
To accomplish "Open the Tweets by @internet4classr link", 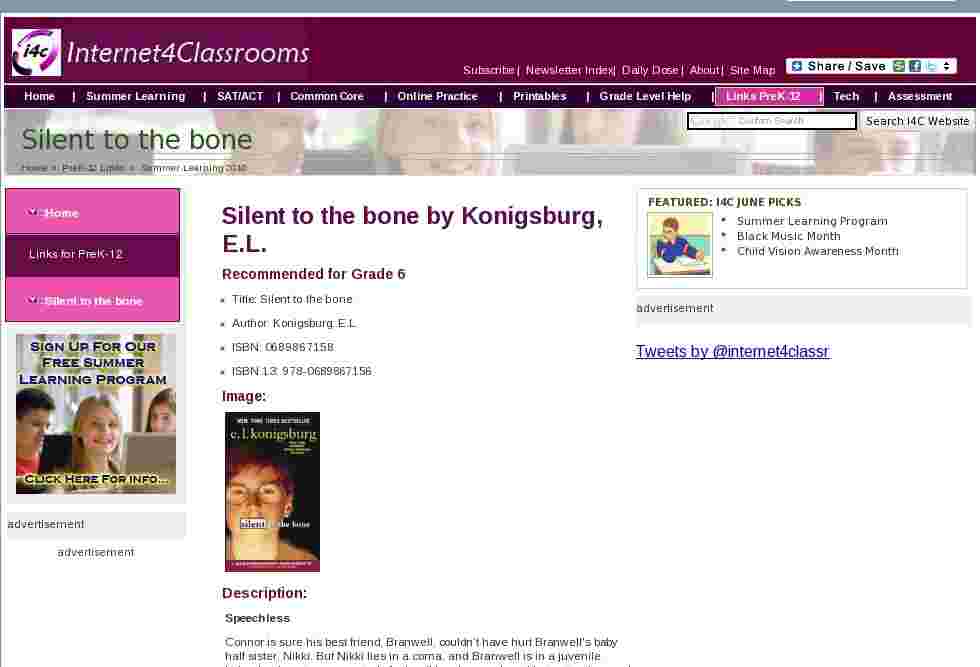I will tap(732, 351).
